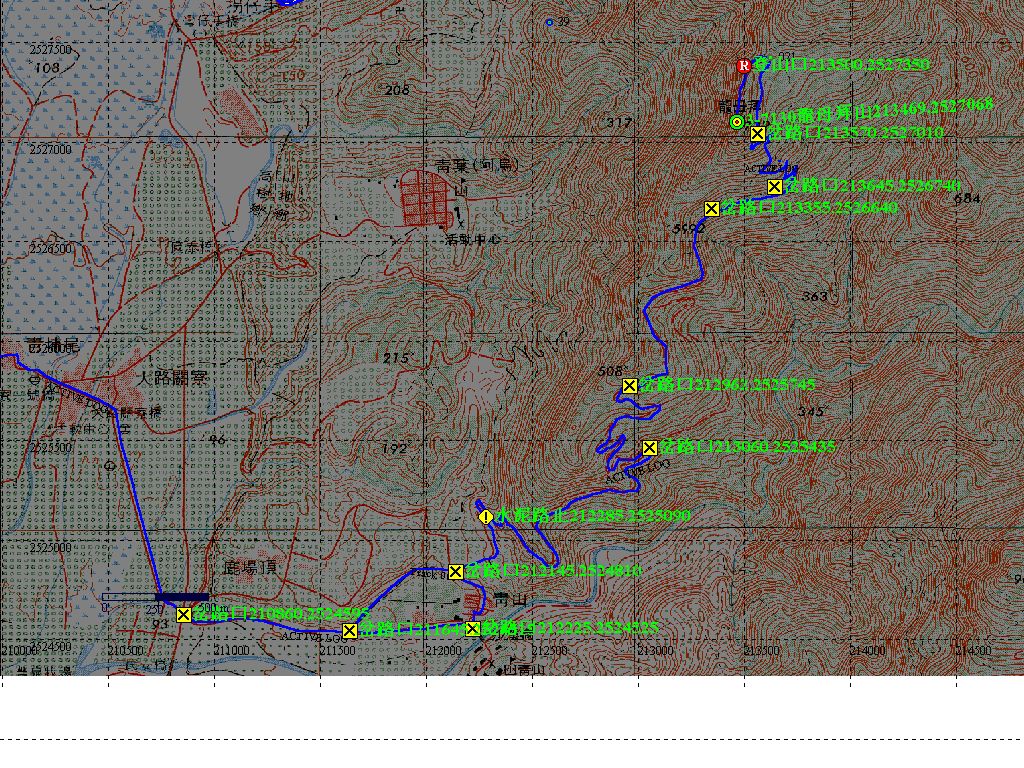Select junction marker at 210860.2524595

point(184,614)
